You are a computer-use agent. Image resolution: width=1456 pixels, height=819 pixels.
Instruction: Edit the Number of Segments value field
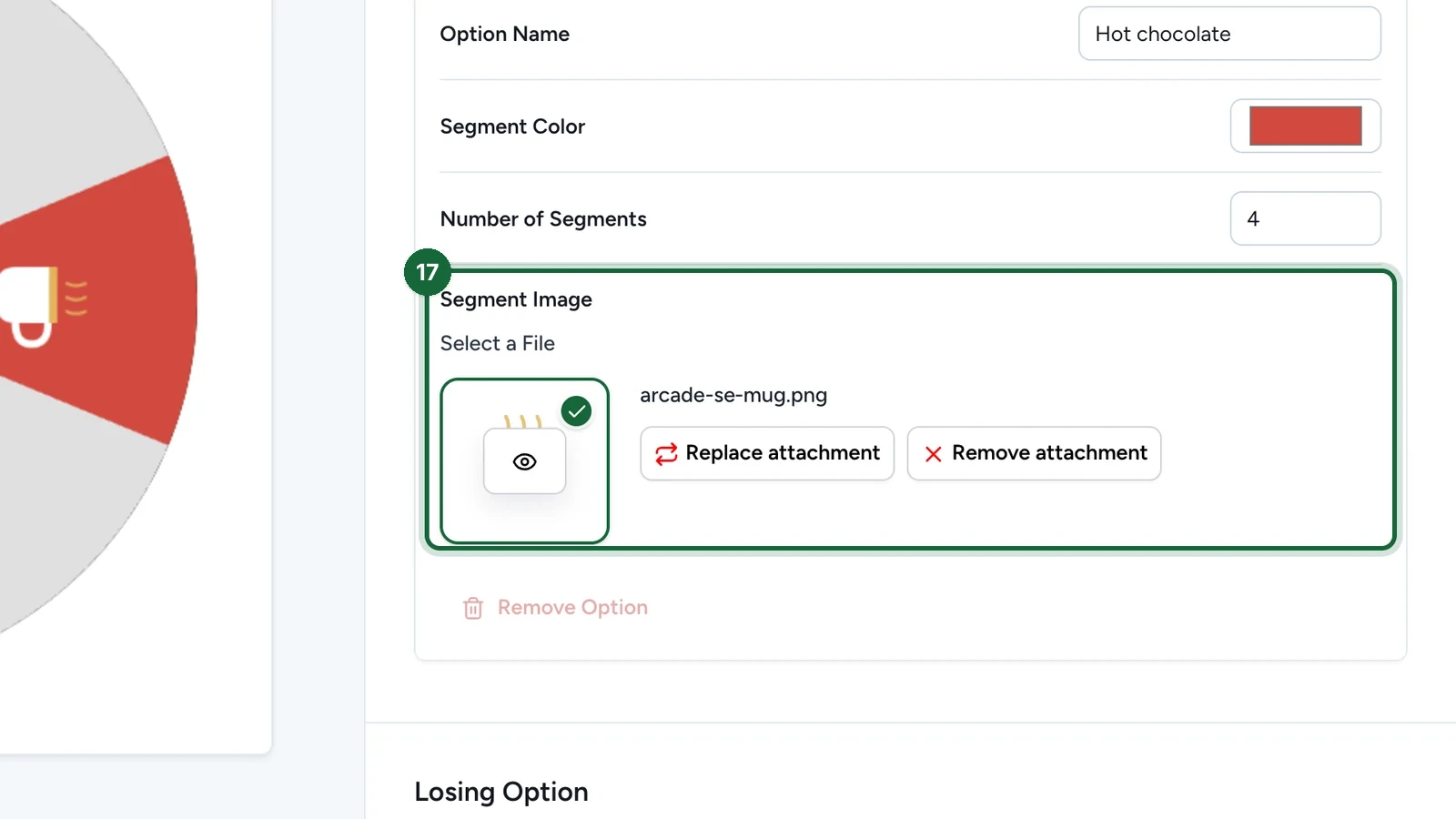click(x=1305, y=218)
